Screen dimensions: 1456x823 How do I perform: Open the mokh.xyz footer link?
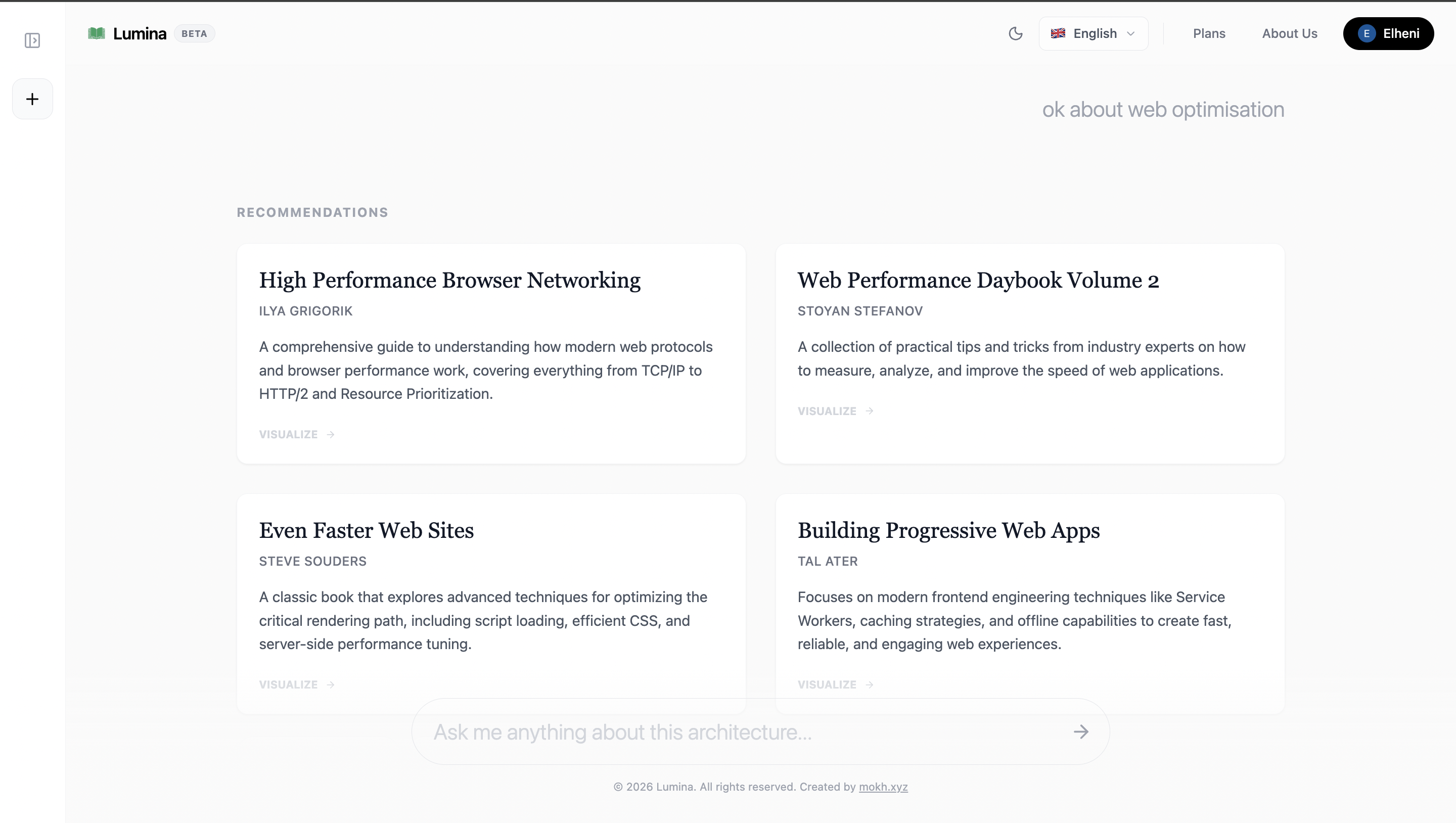883,787
